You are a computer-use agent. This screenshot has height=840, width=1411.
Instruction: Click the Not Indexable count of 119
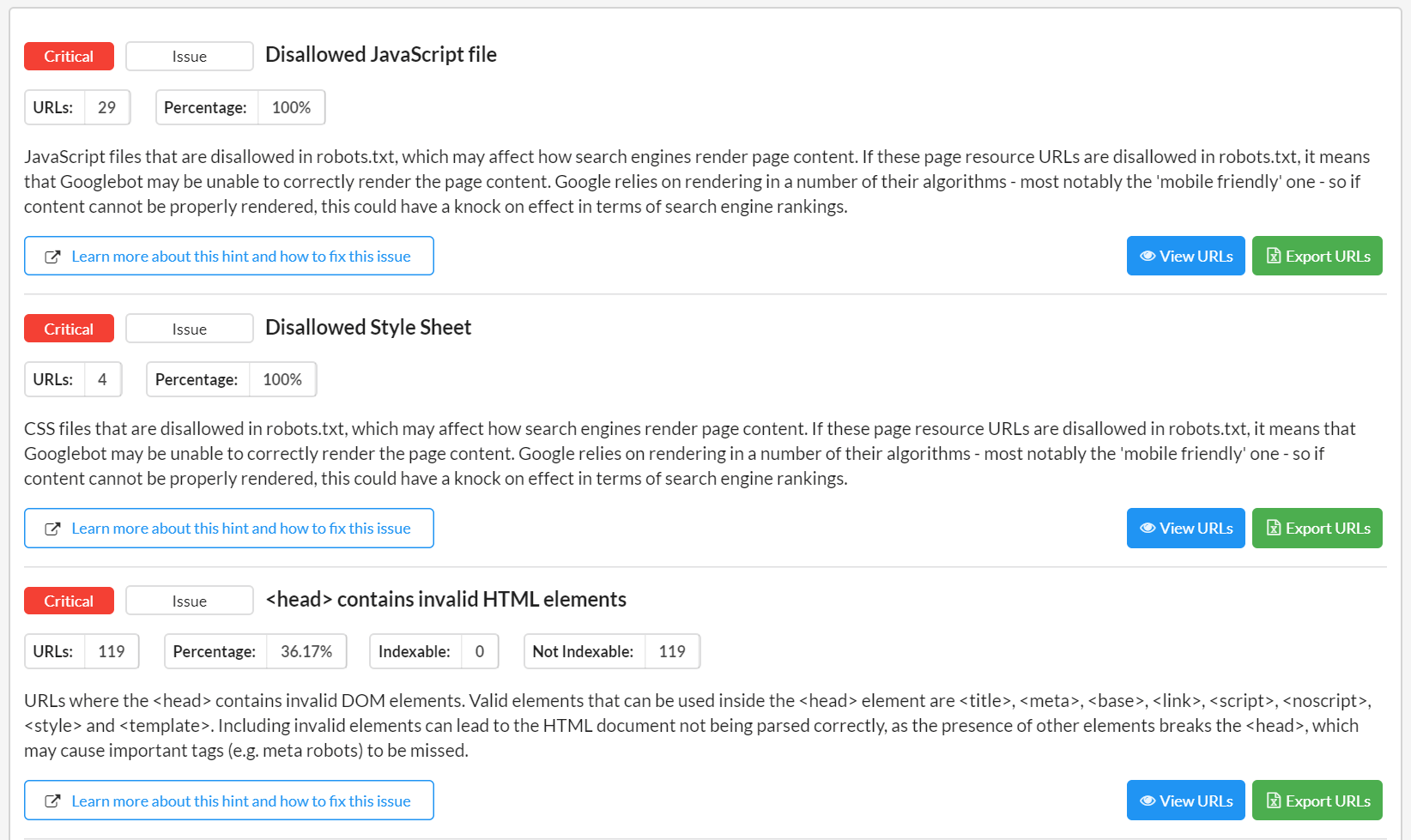point(672,652)
